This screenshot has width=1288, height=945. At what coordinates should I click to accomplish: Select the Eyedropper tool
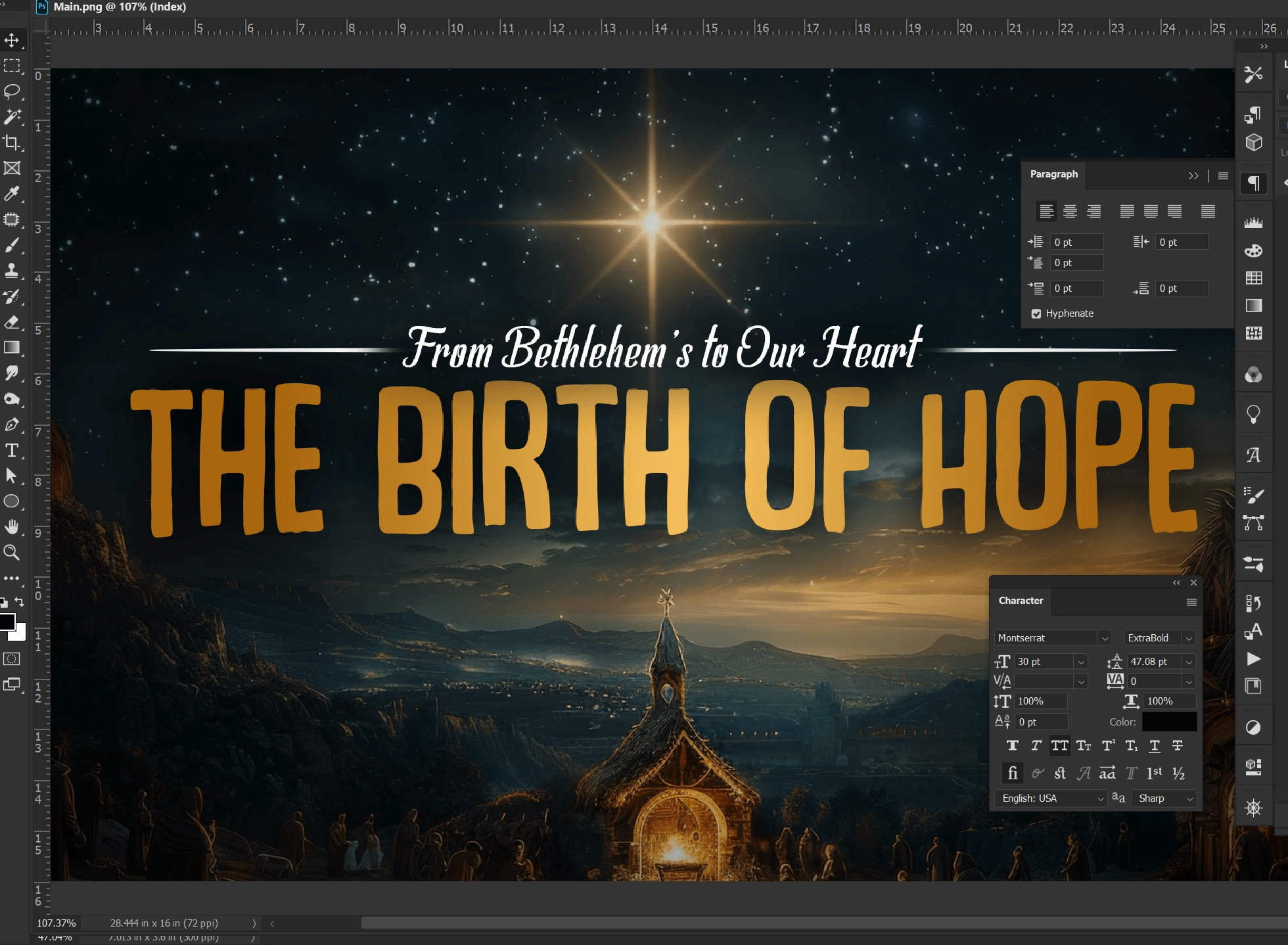click(12, 193)
